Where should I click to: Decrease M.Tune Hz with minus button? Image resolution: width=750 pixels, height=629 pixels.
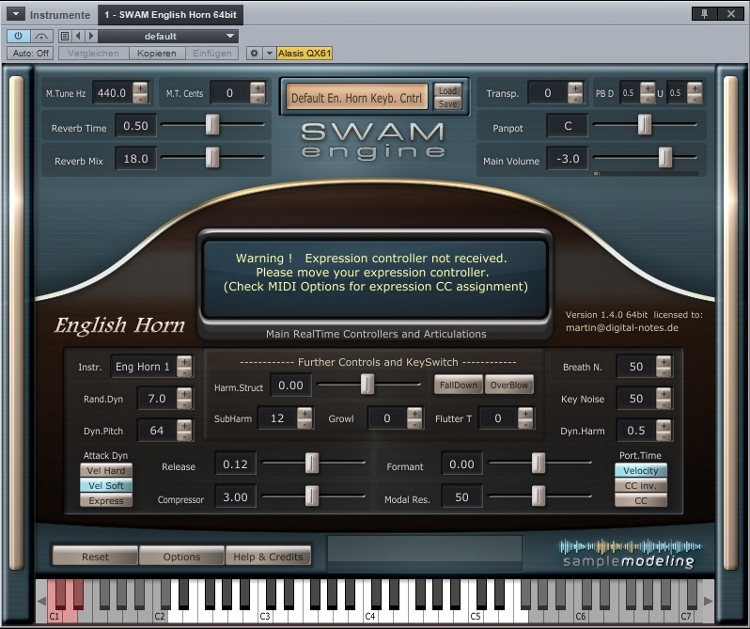[141, 99]
